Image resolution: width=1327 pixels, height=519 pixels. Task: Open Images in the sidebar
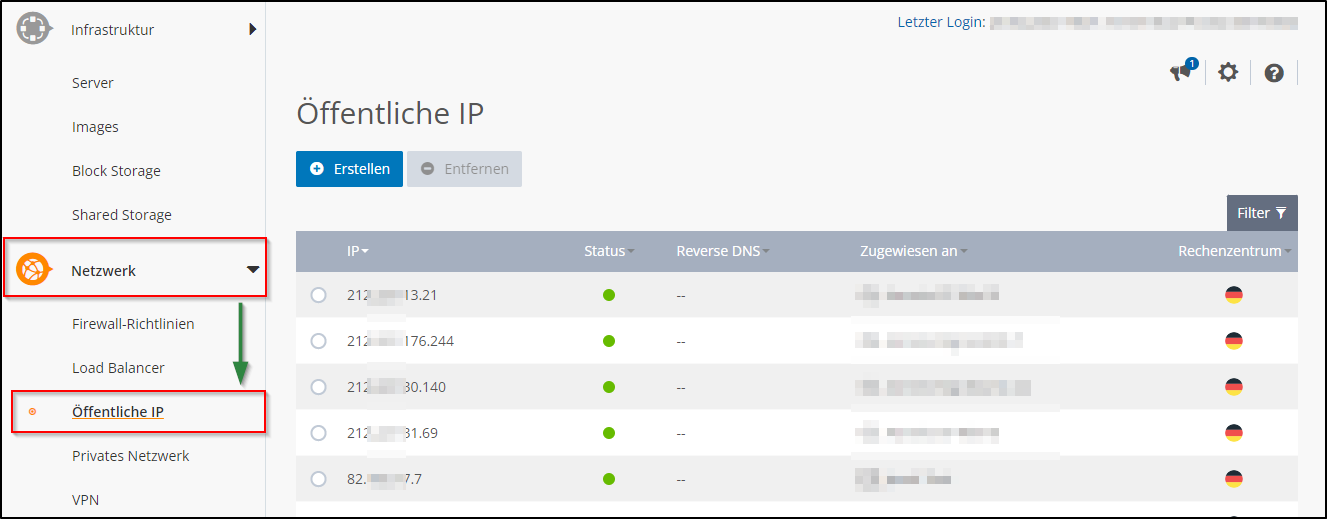(95, 127)
